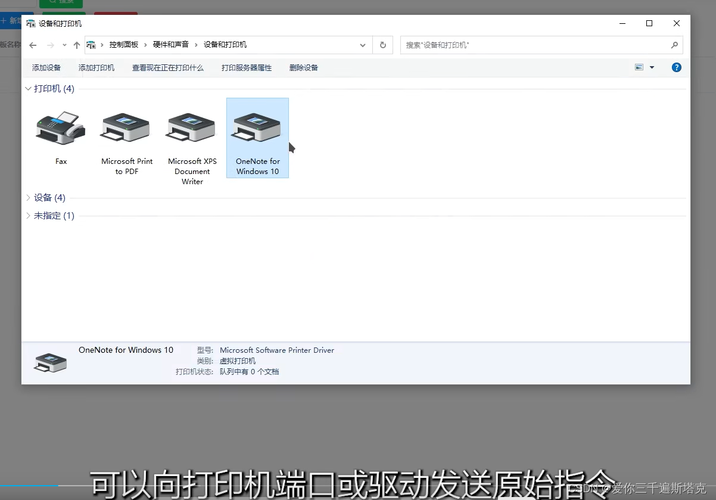Open the view options dropdown arrow

pos(652,68)
